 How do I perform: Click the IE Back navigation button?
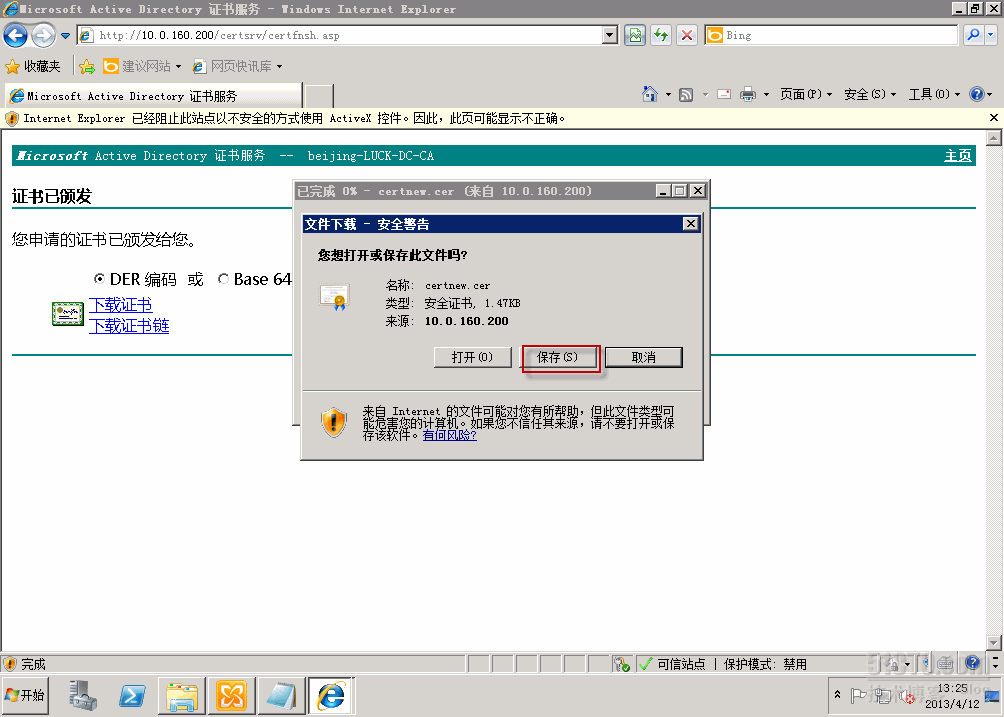coord(15,35)
